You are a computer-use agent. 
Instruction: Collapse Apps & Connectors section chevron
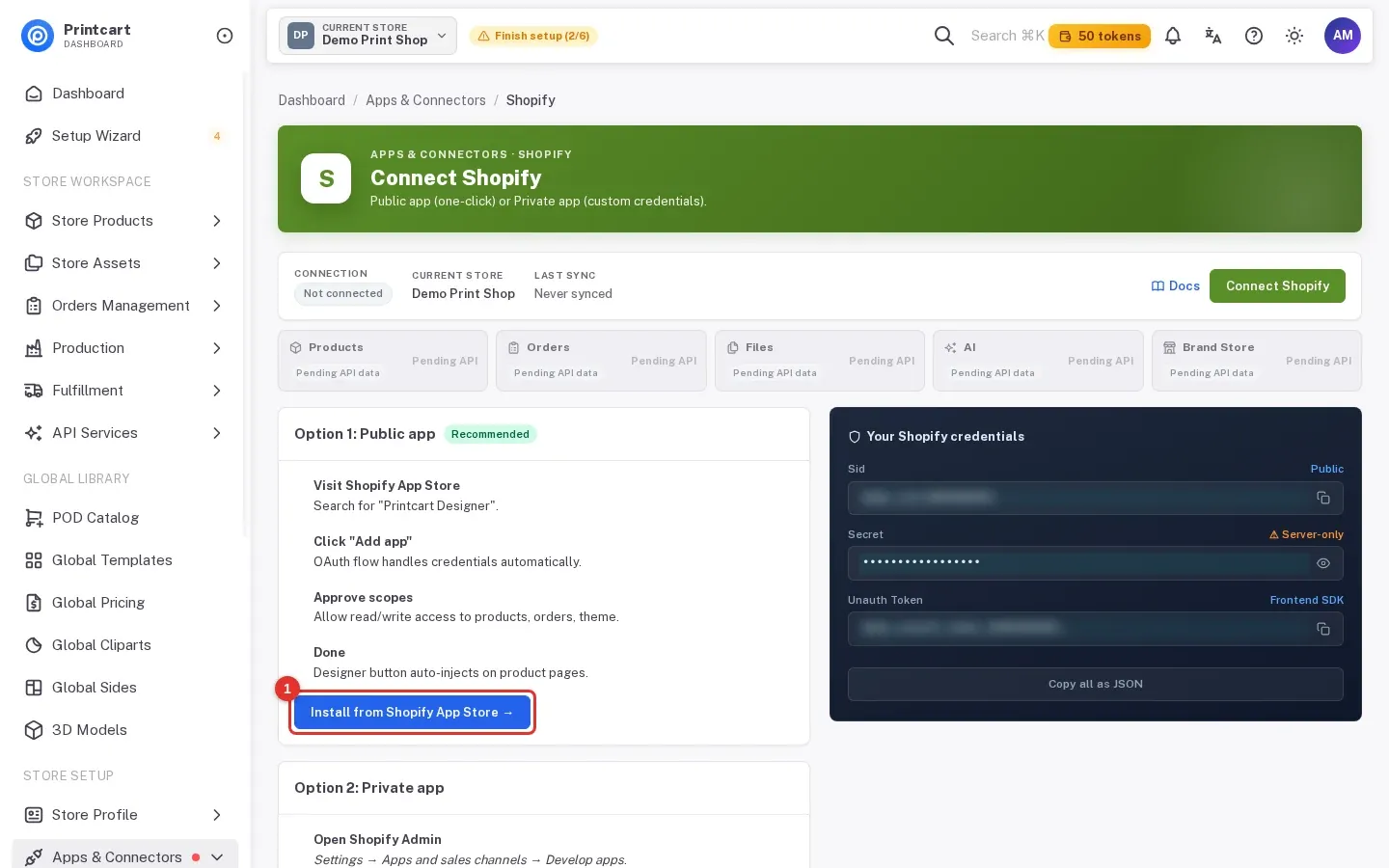(217, 857)
